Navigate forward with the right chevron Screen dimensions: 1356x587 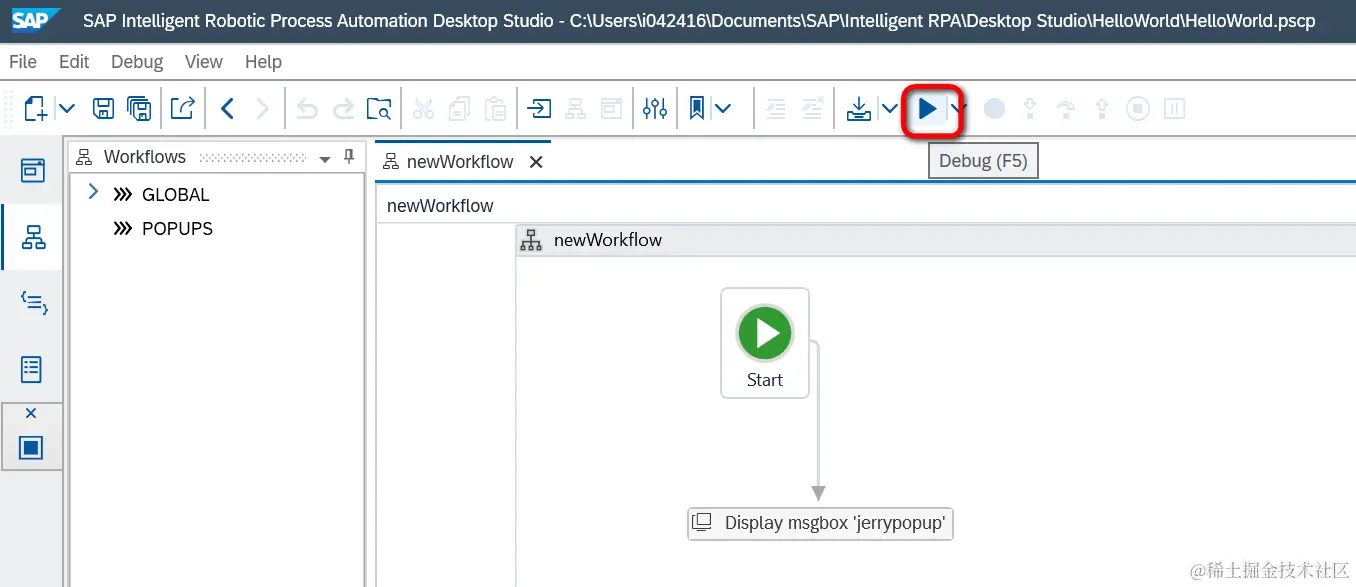point(263,108)
